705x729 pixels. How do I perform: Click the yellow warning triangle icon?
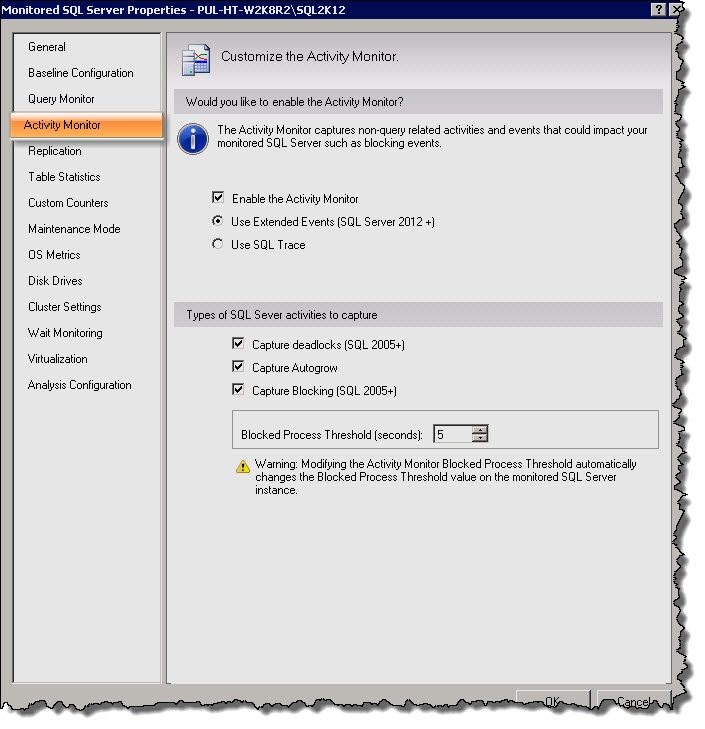click(x=243, y=467)
